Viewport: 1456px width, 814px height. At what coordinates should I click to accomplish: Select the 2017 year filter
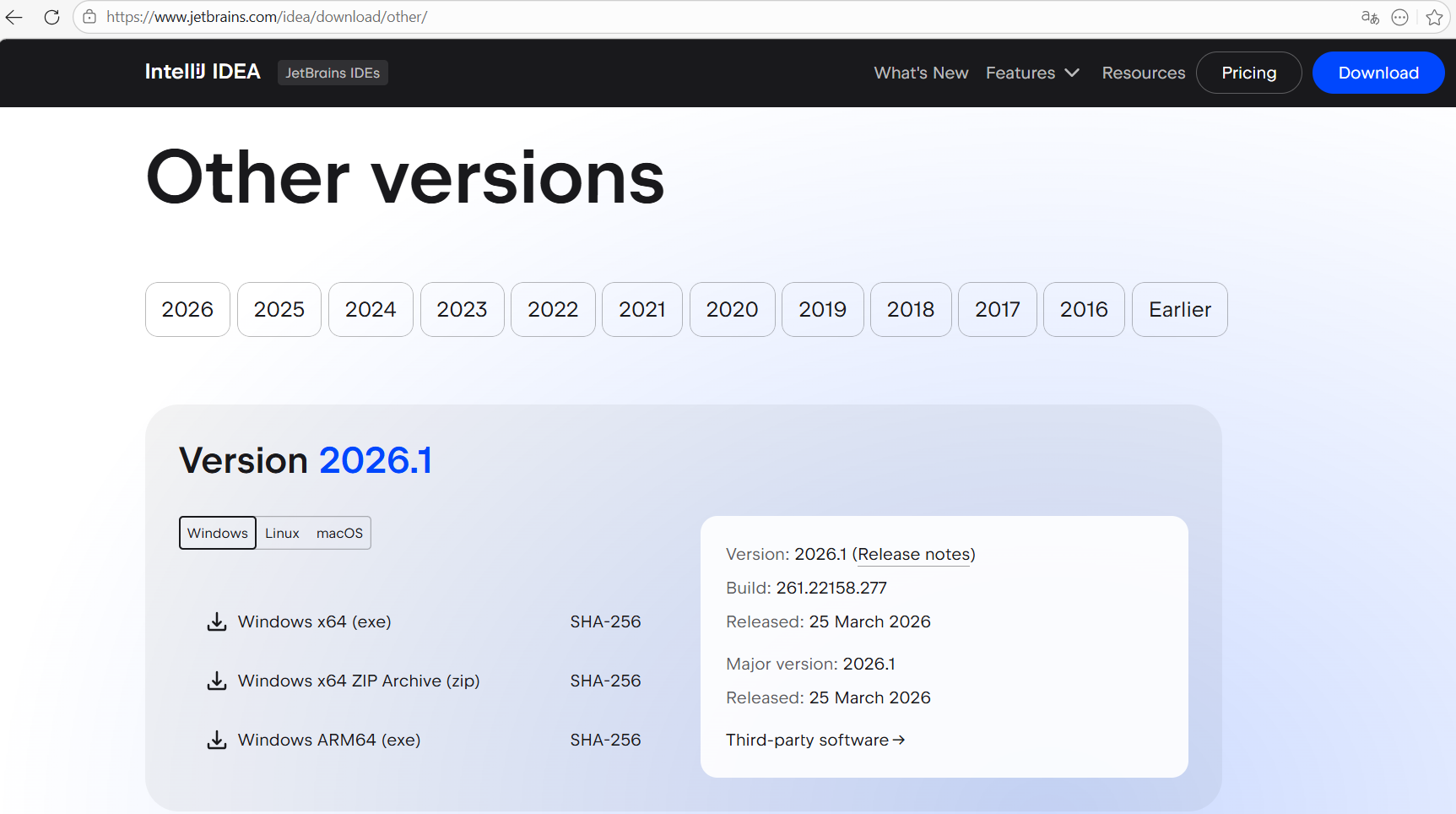point(998,309)
